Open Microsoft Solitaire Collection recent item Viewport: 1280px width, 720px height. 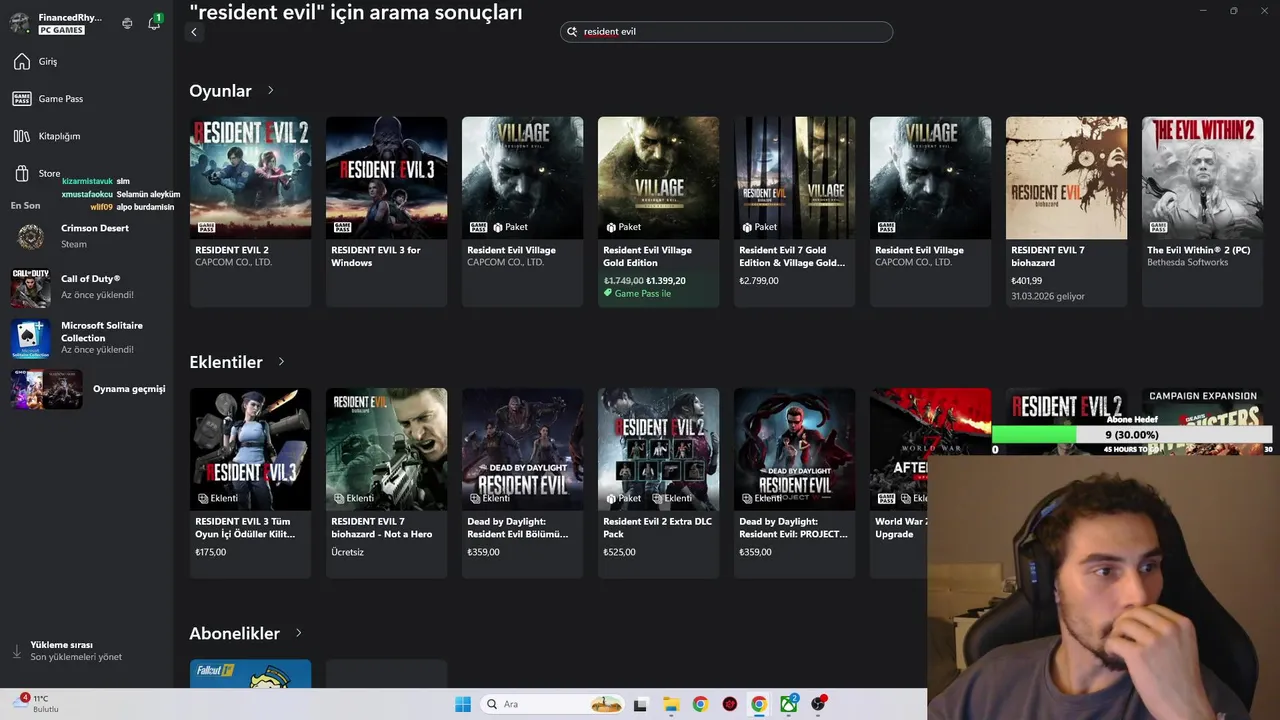87,338
